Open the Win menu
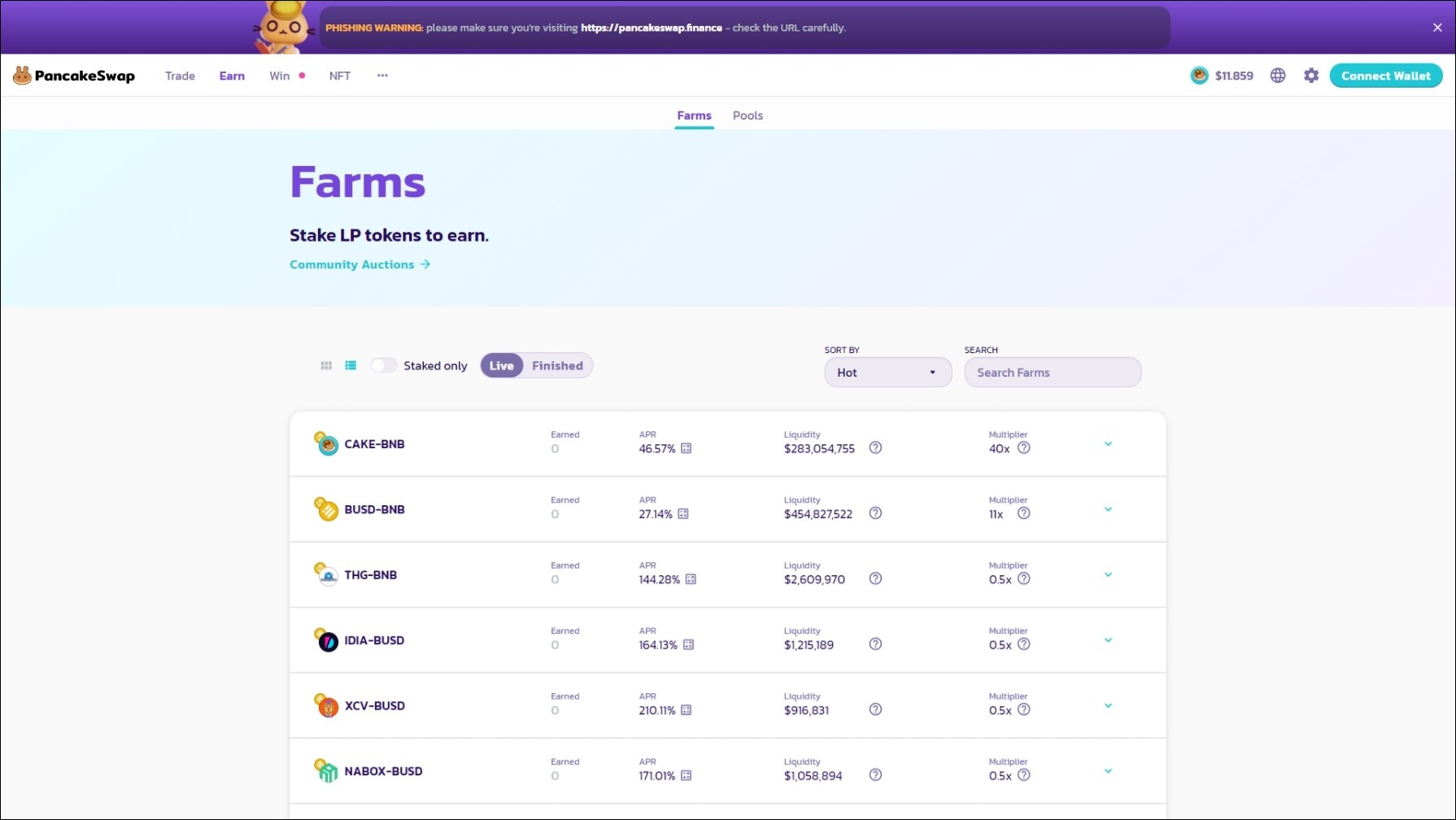 click(280, 76)
